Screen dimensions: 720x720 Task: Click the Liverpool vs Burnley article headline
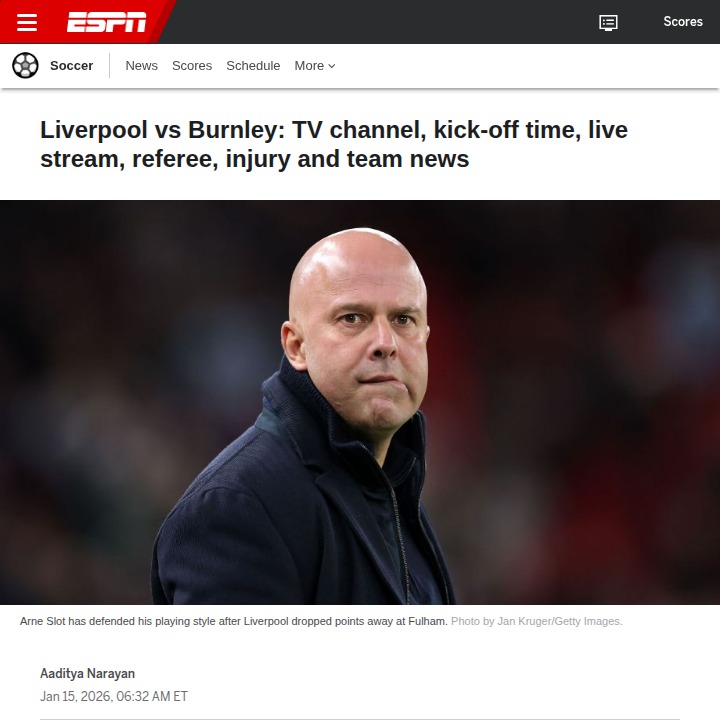[x=334, y=144]
